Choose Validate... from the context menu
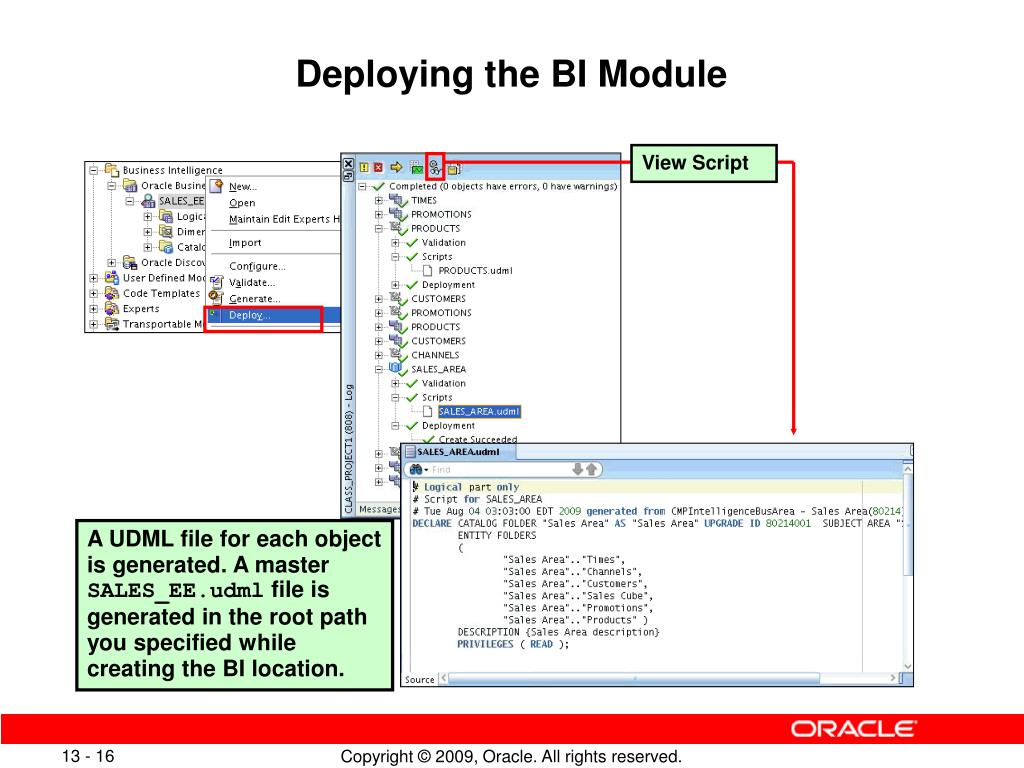The image size is (1024, 768). pyautogui.click(x=252, y=282)
